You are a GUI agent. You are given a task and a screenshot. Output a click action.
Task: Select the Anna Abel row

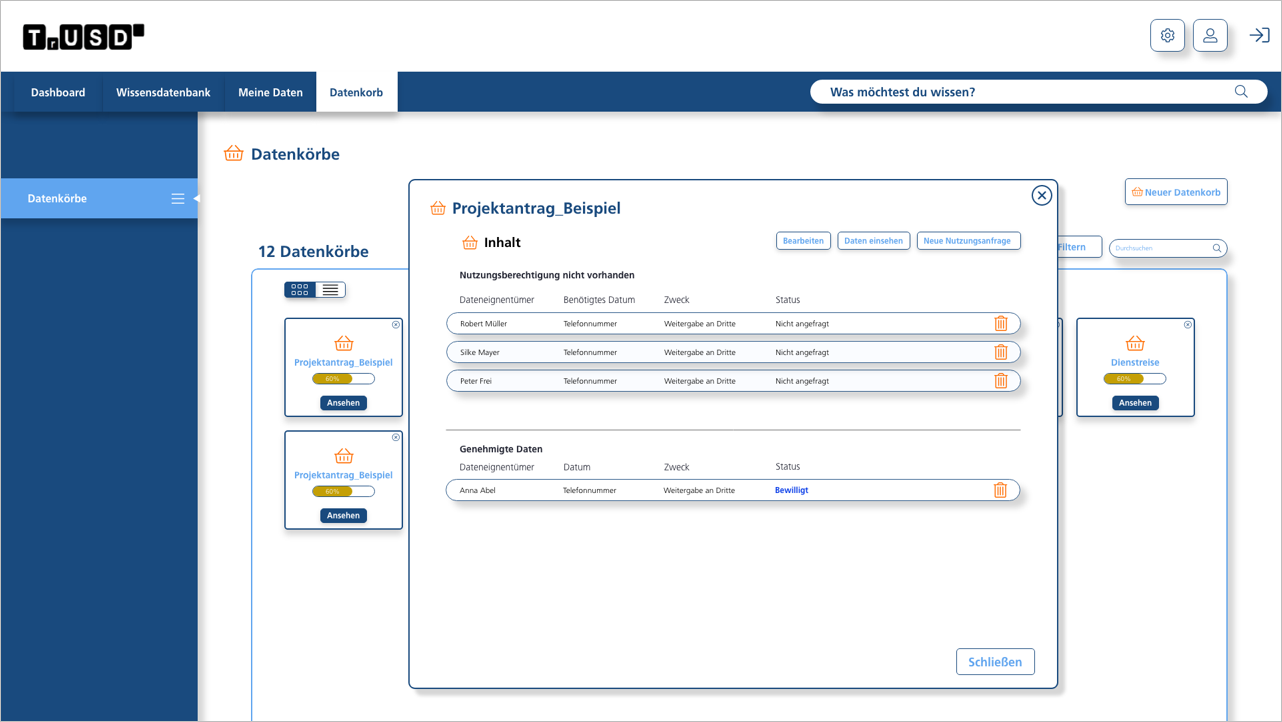733,490
